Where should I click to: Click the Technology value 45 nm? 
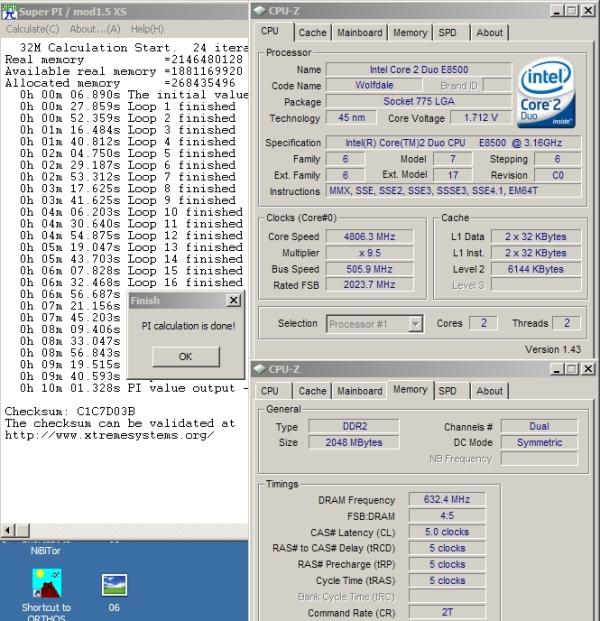click(x=351, y=118)
